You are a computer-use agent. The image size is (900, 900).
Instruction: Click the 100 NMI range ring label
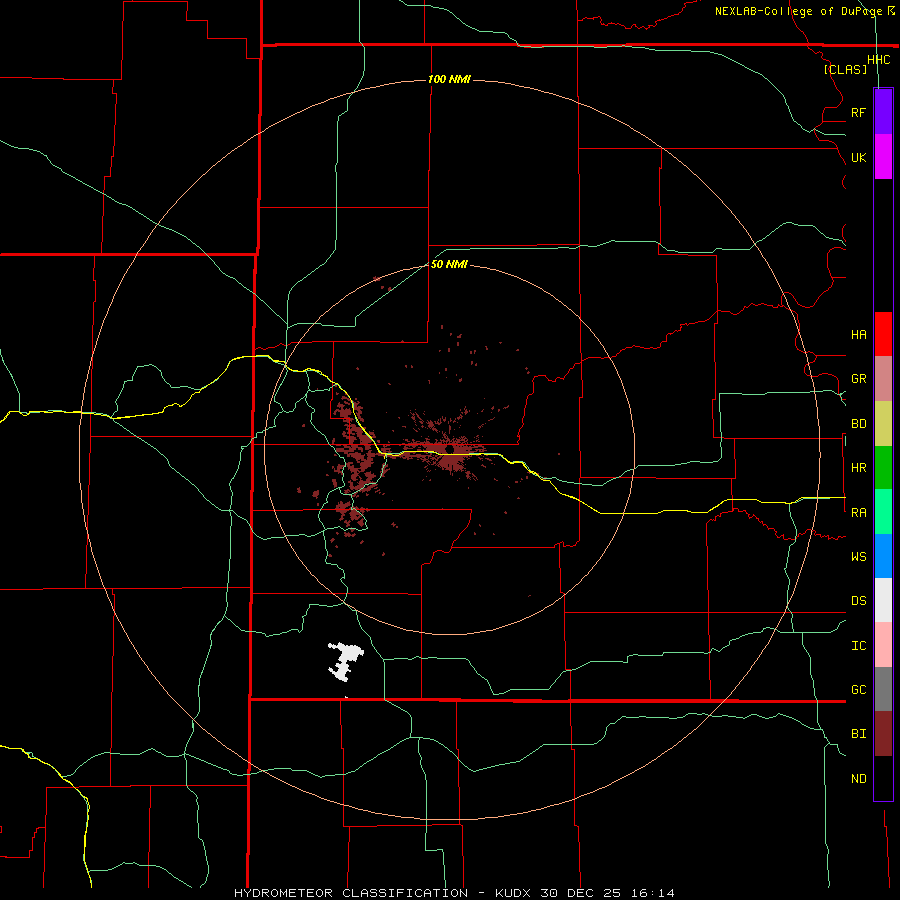coord(449,79)
